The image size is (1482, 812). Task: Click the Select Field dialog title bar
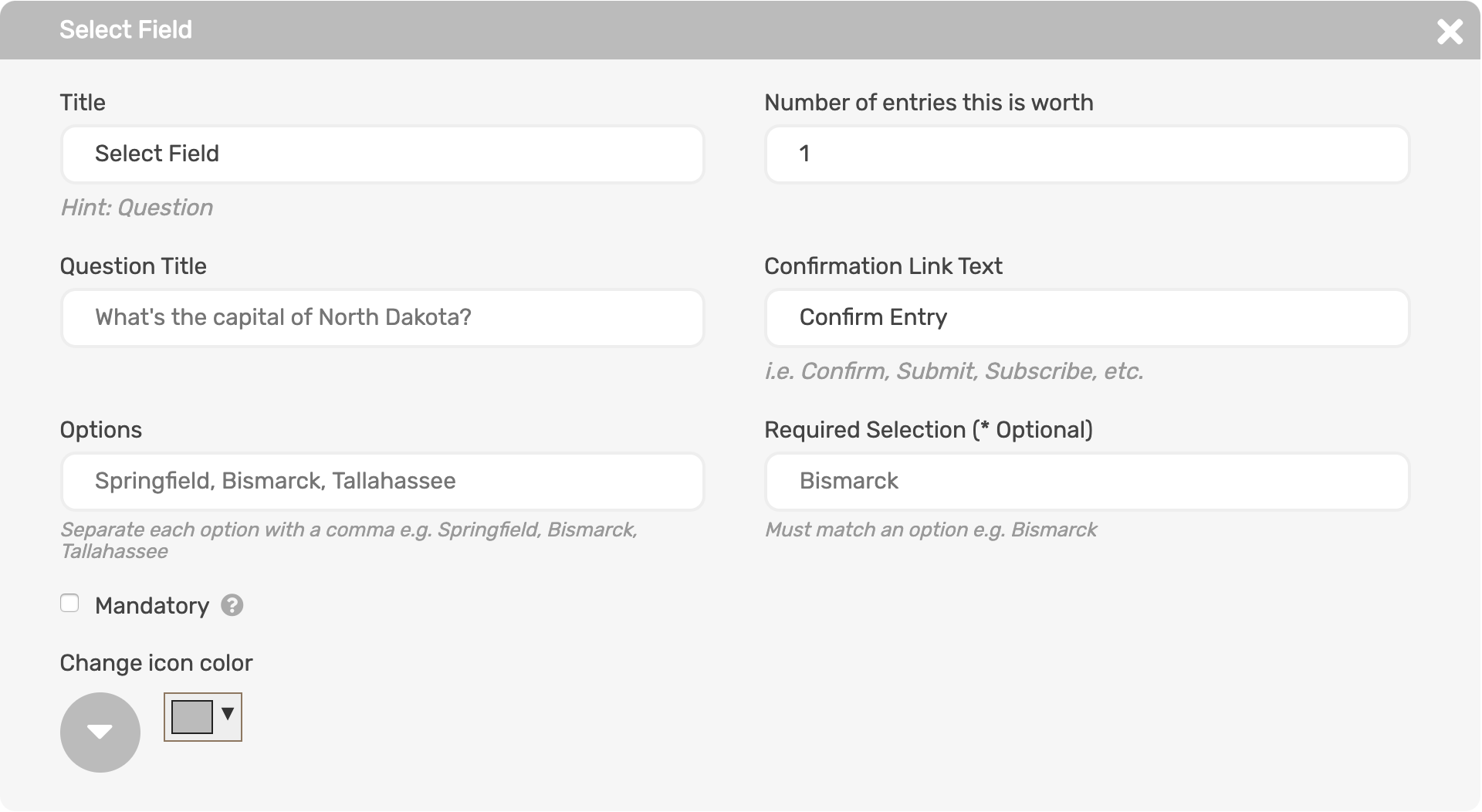(126, 29)
